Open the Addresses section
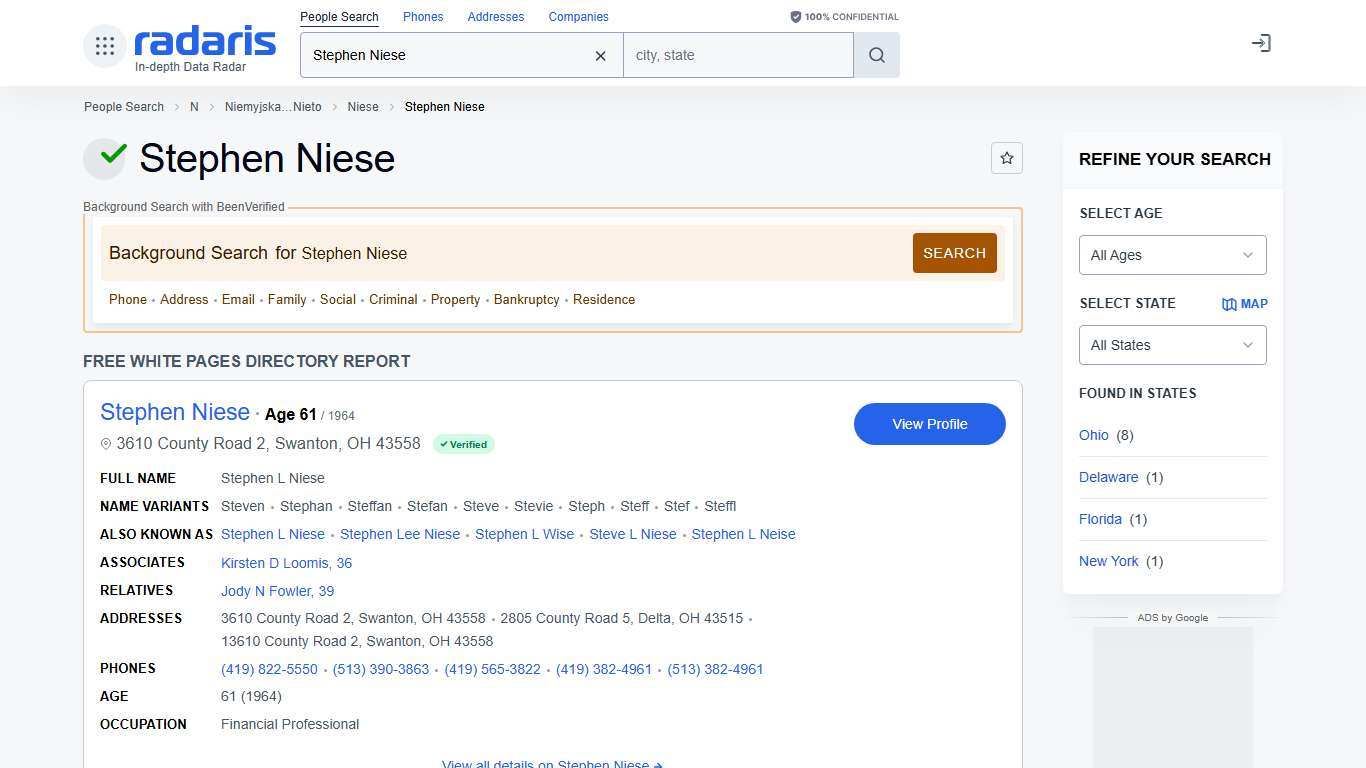Screen dimensions: 1366x768 click(495, 16)
